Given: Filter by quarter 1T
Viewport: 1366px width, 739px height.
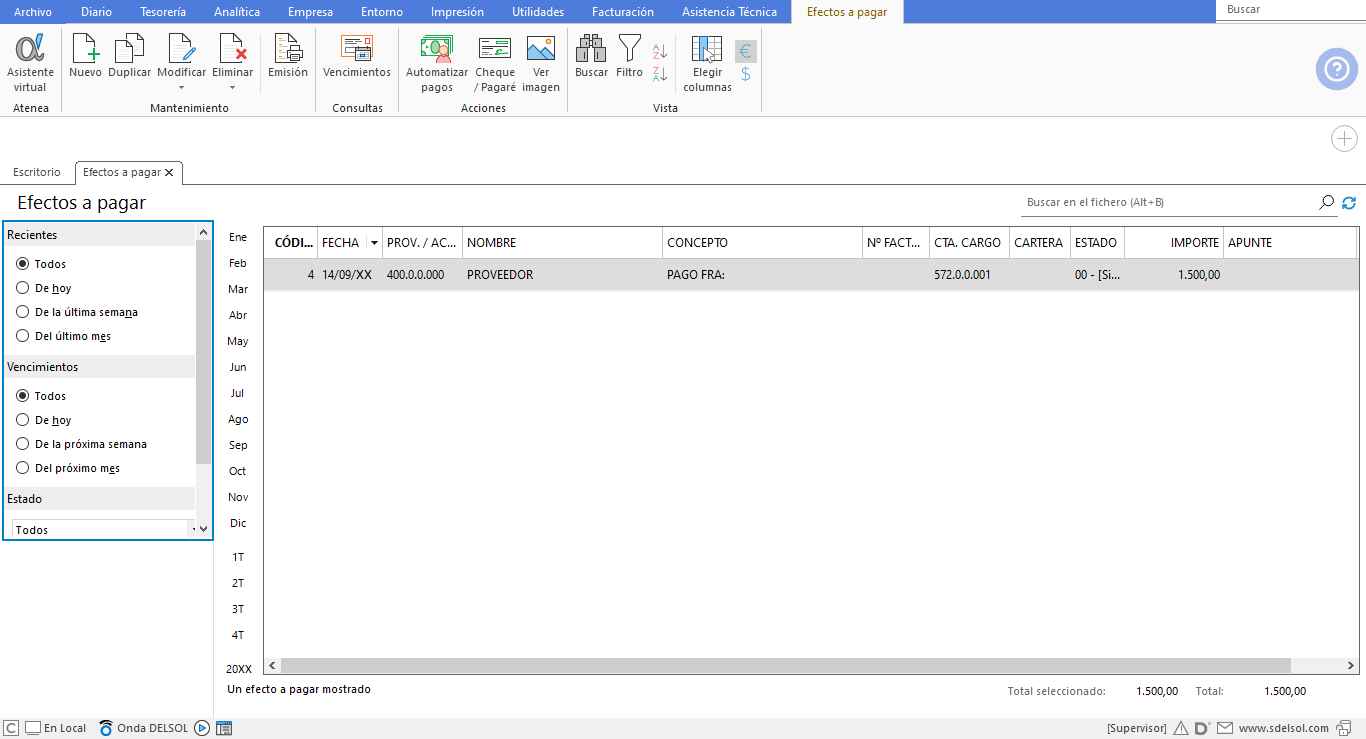Looking at the screenshot, I should 238,557.
